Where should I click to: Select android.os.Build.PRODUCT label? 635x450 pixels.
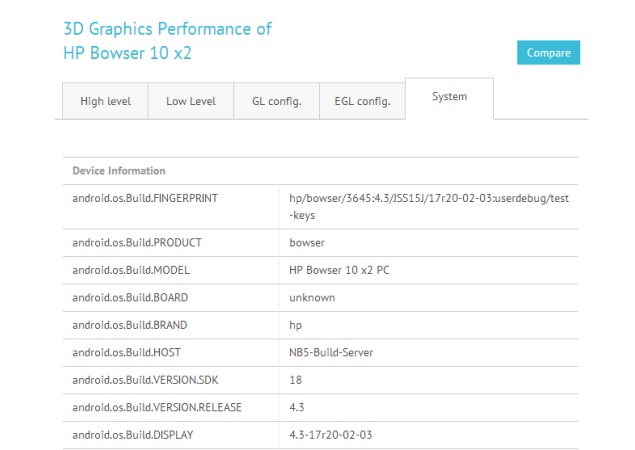(x=137, y=243)
